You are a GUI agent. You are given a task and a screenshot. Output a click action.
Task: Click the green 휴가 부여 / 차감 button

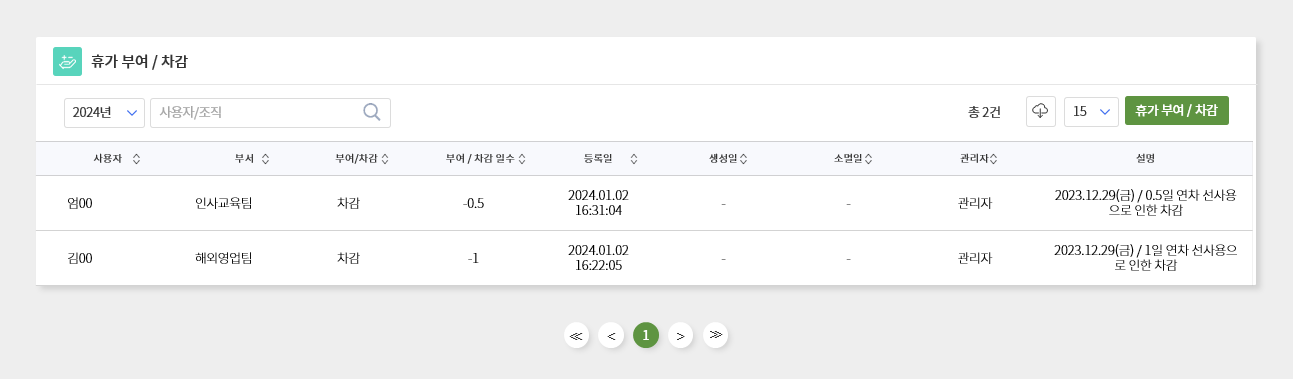1176,110
